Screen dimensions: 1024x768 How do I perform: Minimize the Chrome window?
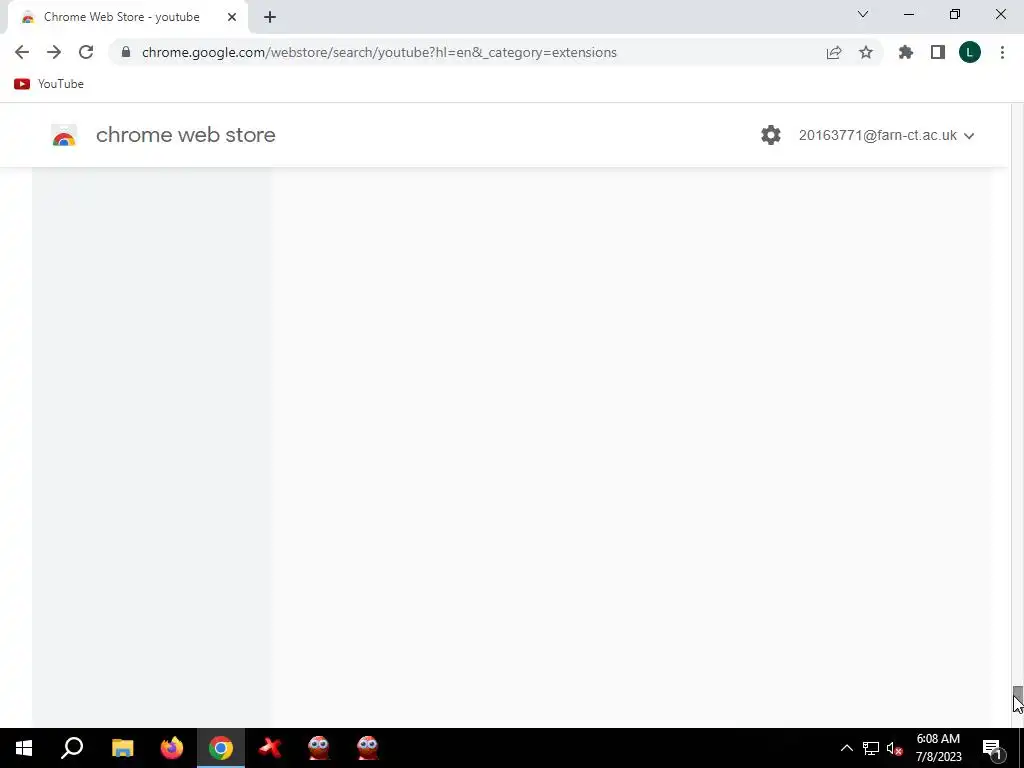908,14
